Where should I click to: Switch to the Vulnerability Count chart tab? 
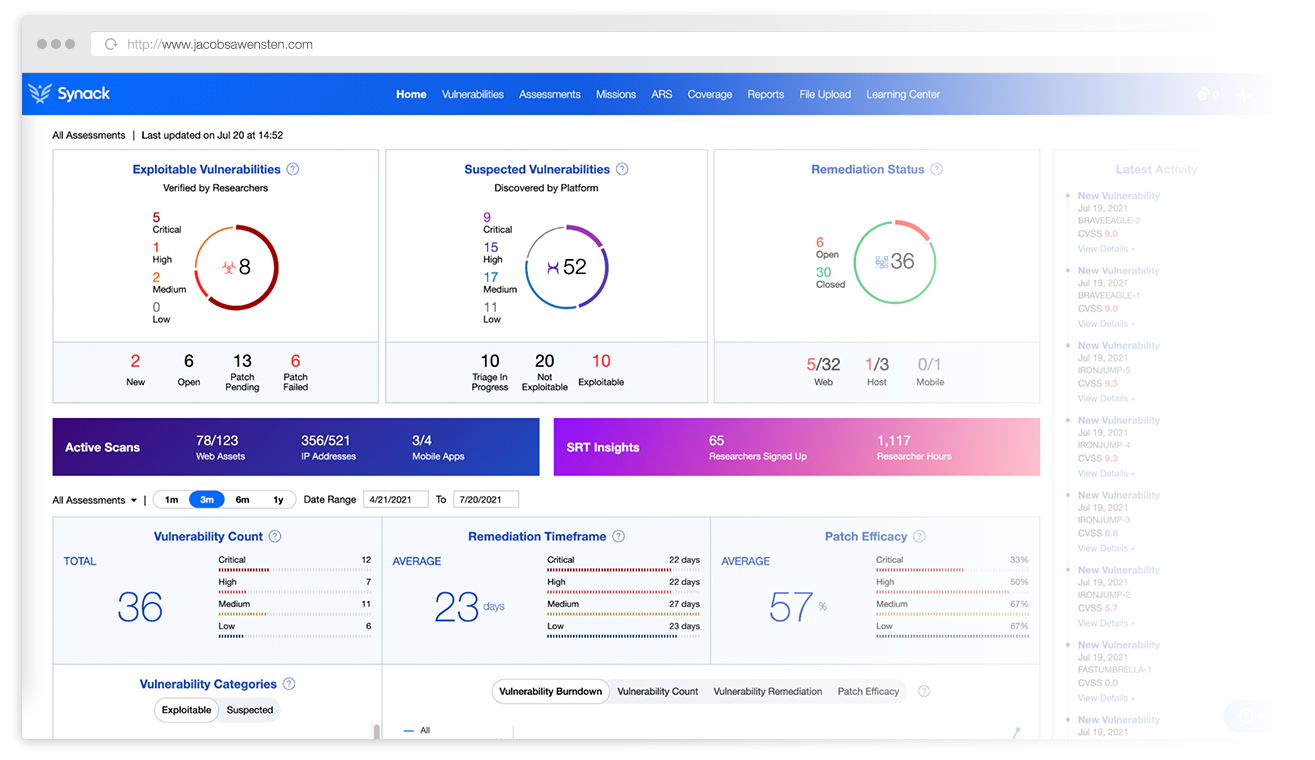[x=658, y=691]
